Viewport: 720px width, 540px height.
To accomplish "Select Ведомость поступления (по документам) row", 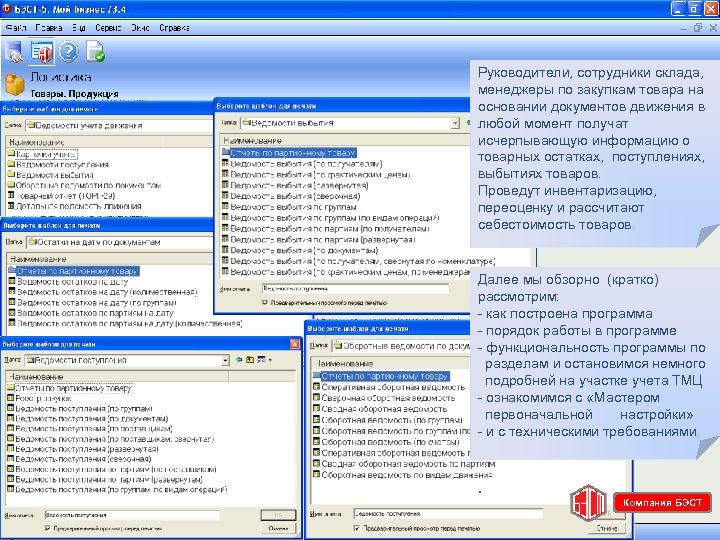I will tap(87, 418).
